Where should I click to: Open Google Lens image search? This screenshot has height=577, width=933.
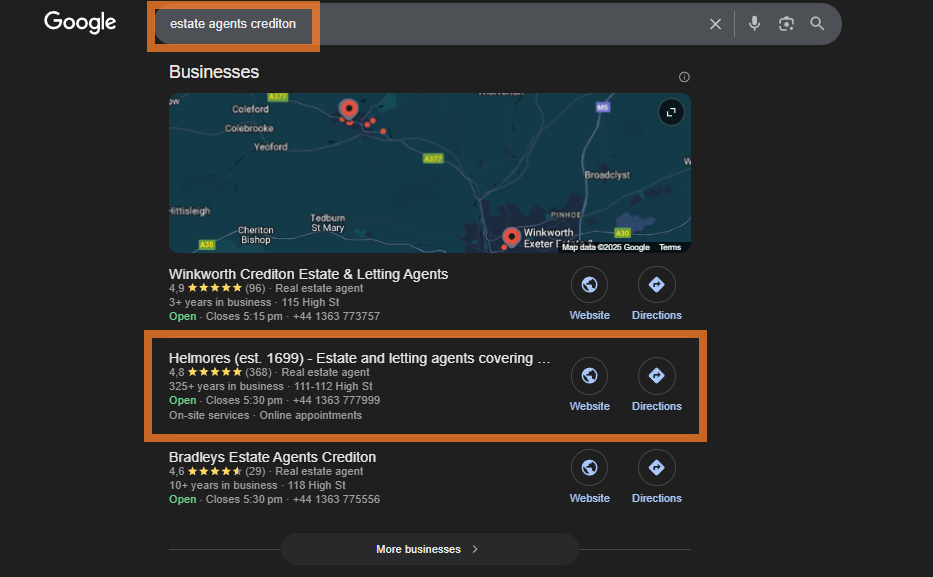(786, 24)
